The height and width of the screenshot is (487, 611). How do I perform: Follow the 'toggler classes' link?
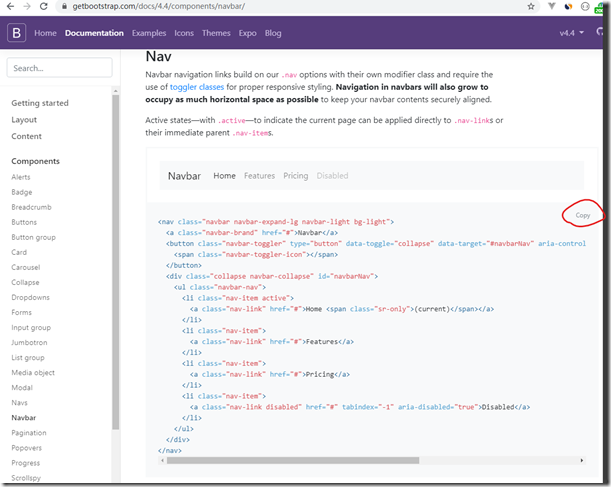(197, 87)
